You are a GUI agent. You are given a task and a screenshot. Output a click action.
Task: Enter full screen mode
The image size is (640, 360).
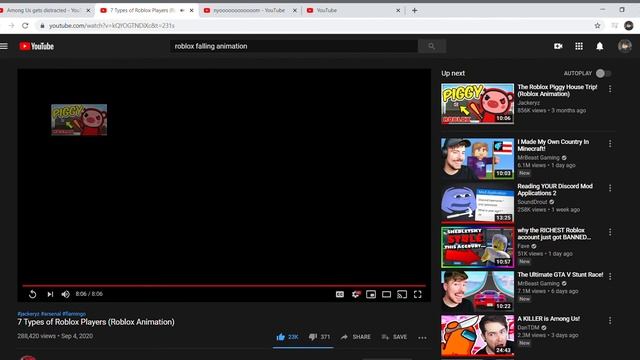click(418, 294)
